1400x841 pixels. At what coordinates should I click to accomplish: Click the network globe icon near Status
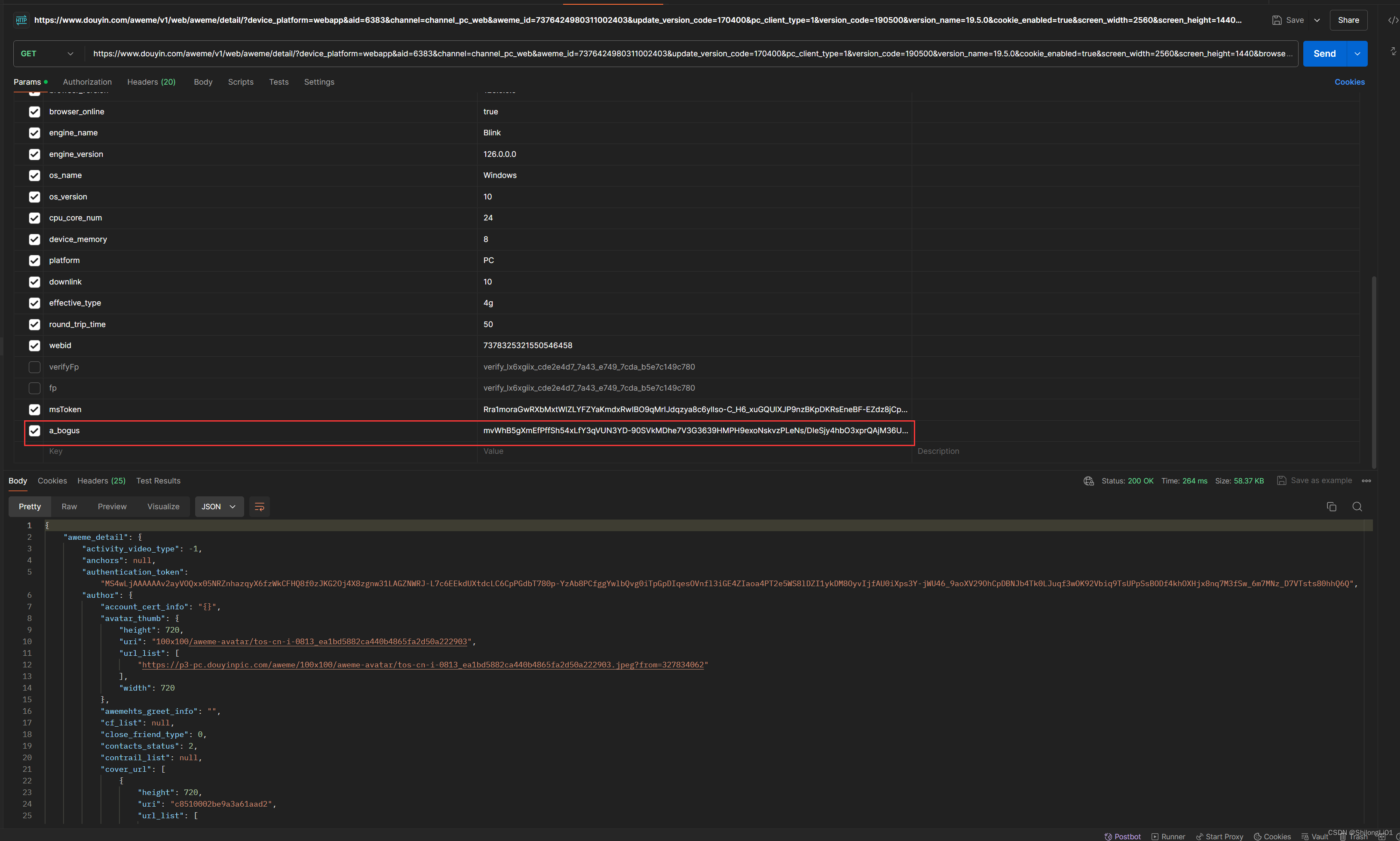coord(1088,480)
